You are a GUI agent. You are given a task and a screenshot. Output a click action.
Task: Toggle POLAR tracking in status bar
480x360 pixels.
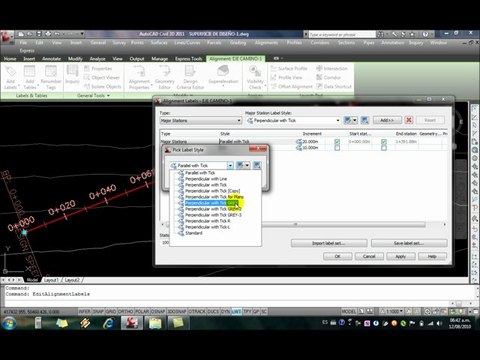tap(142, 311)
